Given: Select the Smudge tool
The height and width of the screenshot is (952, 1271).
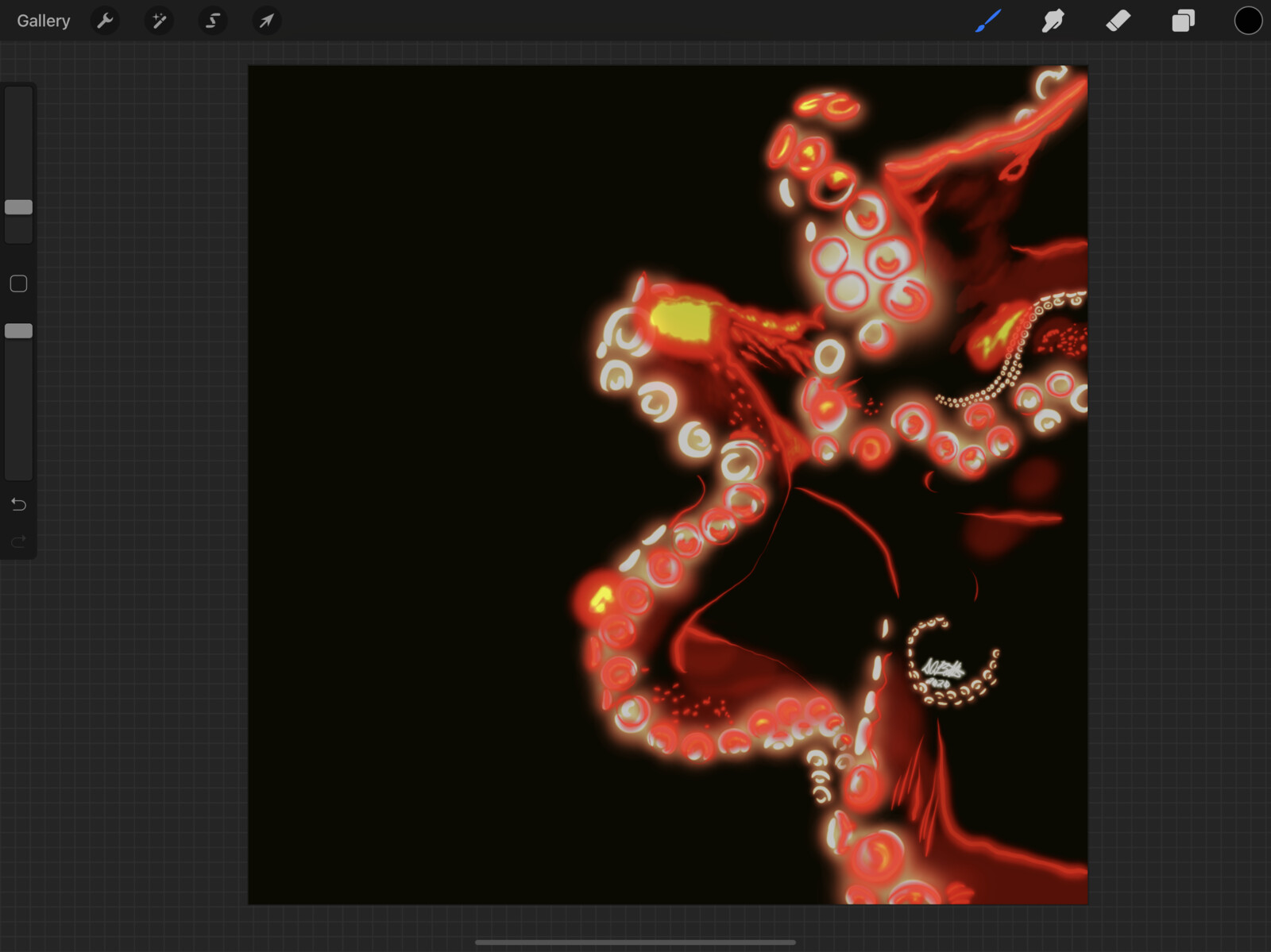Looking at the screenshot, I should [1053, 21].
